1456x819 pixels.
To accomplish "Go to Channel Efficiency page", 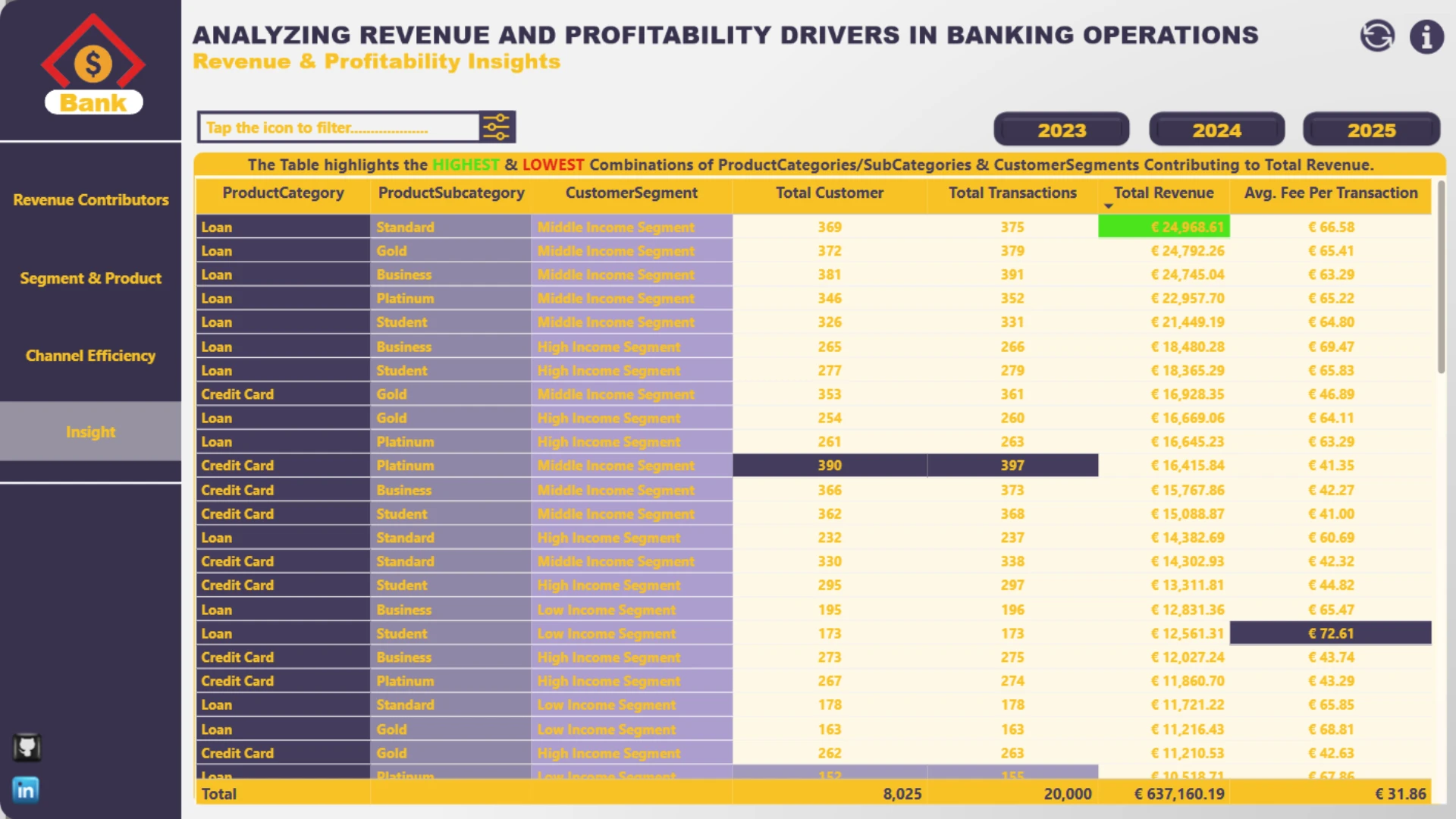I will tap(90, 356).
